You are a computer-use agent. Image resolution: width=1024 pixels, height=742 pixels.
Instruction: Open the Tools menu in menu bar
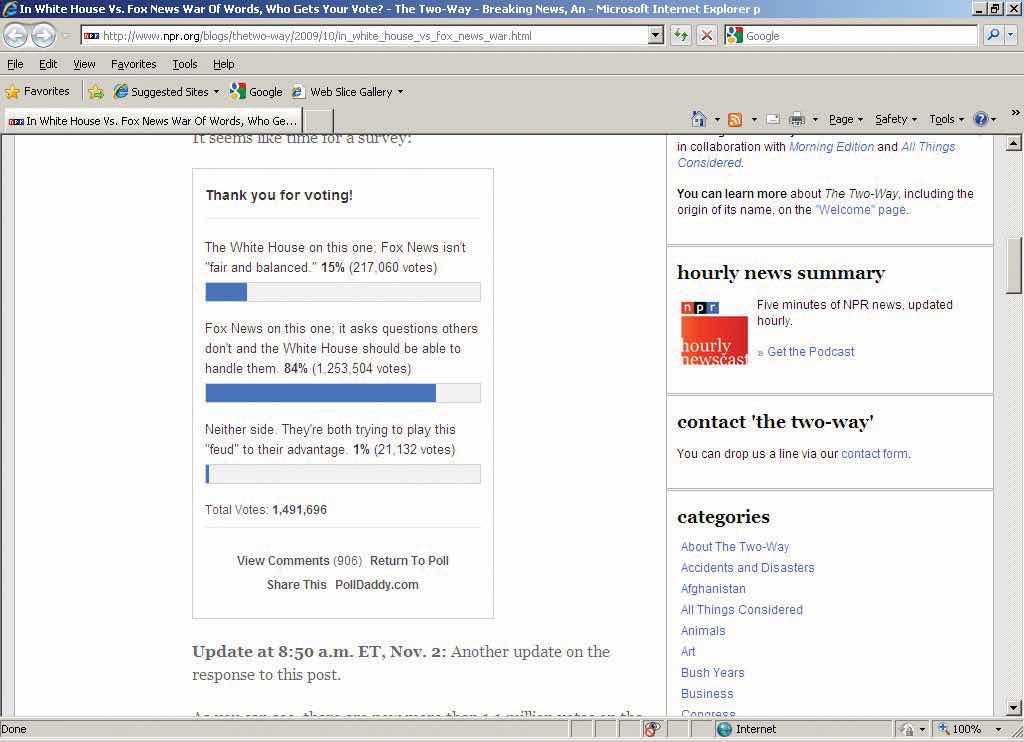185,64
